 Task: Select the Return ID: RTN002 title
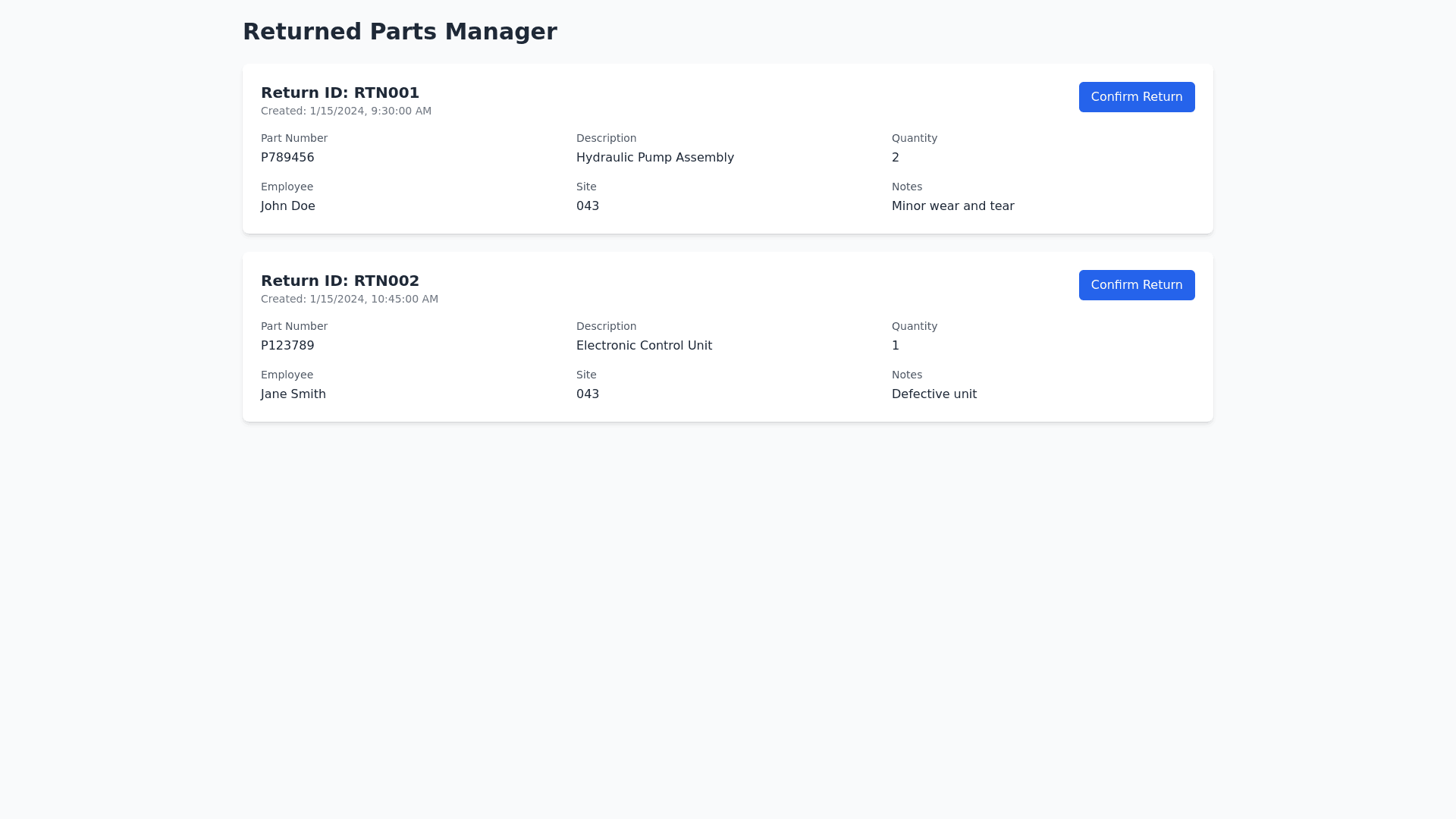click(x=340, y=281)
